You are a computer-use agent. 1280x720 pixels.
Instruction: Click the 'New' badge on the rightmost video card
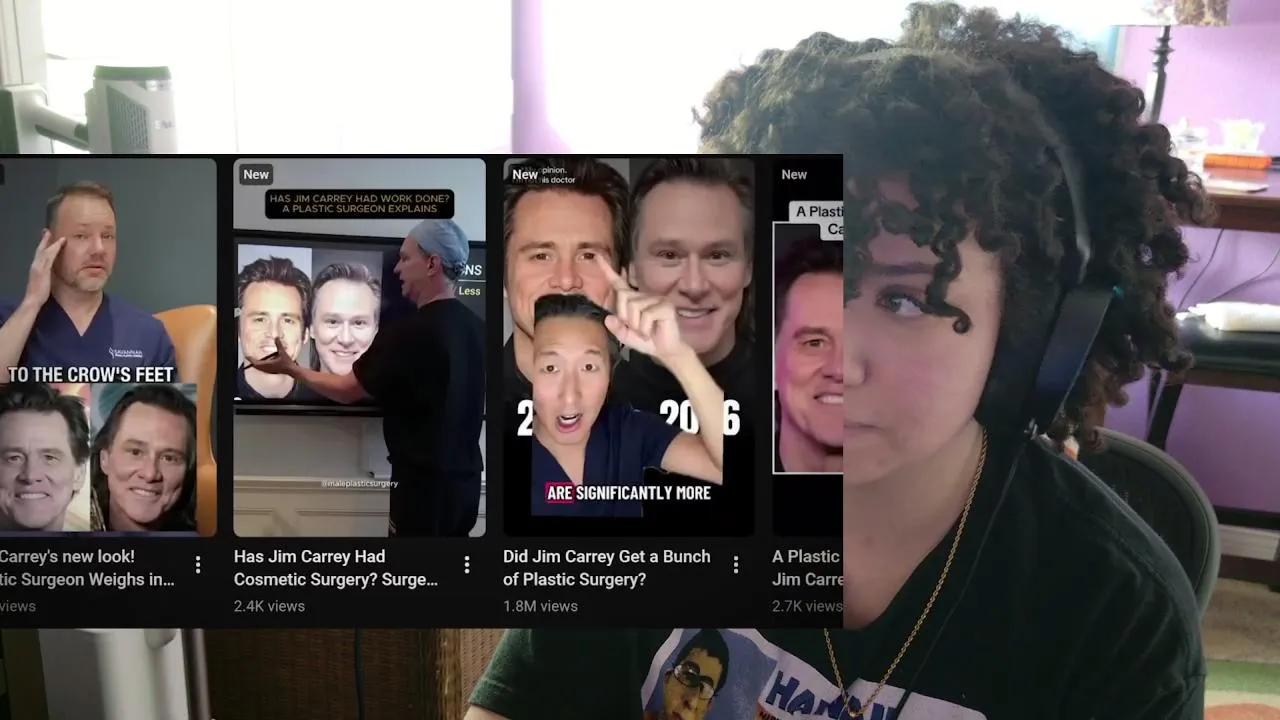[794, 174]
